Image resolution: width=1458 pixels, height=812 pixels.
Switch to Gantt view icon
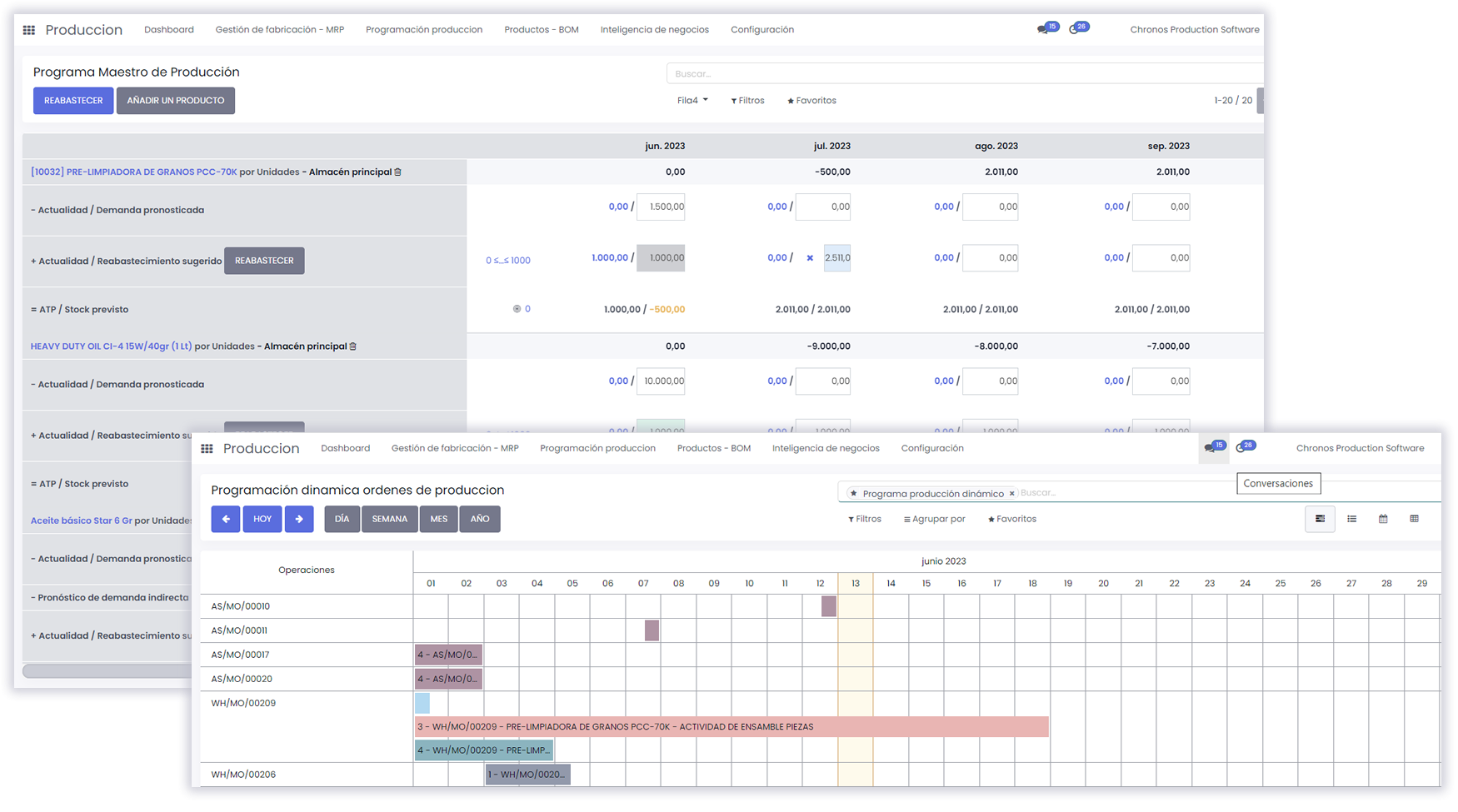pyautogui.click(x=1320, y=519)
